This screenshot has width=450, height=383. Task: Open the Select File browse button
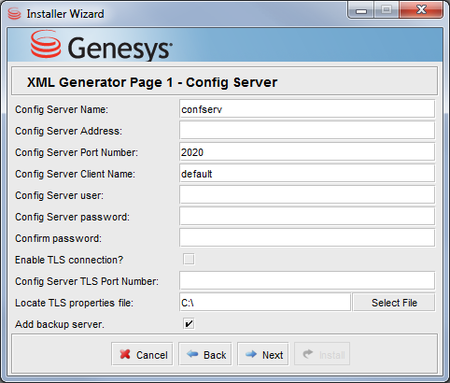coord(394,302)
